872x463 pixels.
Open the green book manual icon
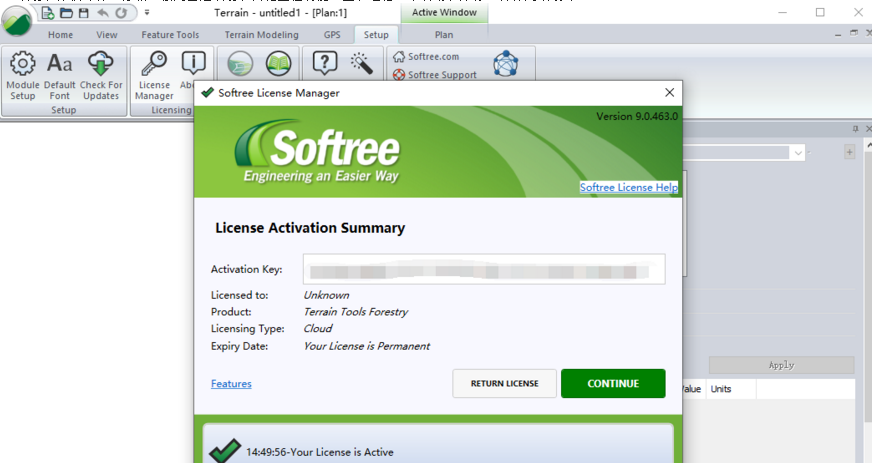279,64
